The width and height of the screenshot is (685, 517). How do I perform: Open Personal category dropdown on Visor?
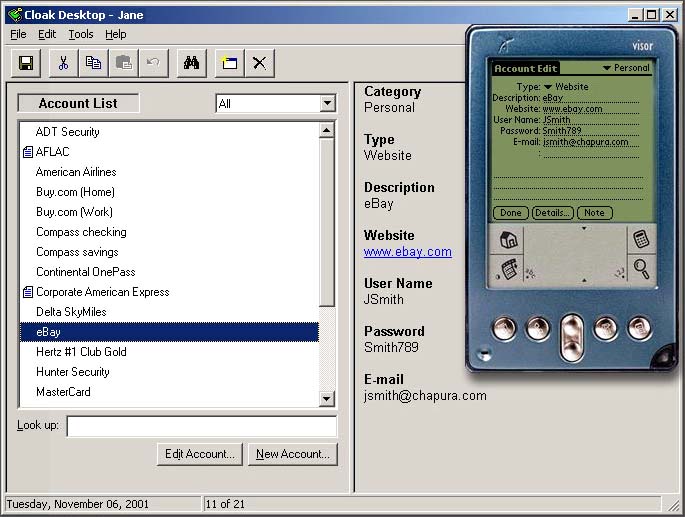626,68
